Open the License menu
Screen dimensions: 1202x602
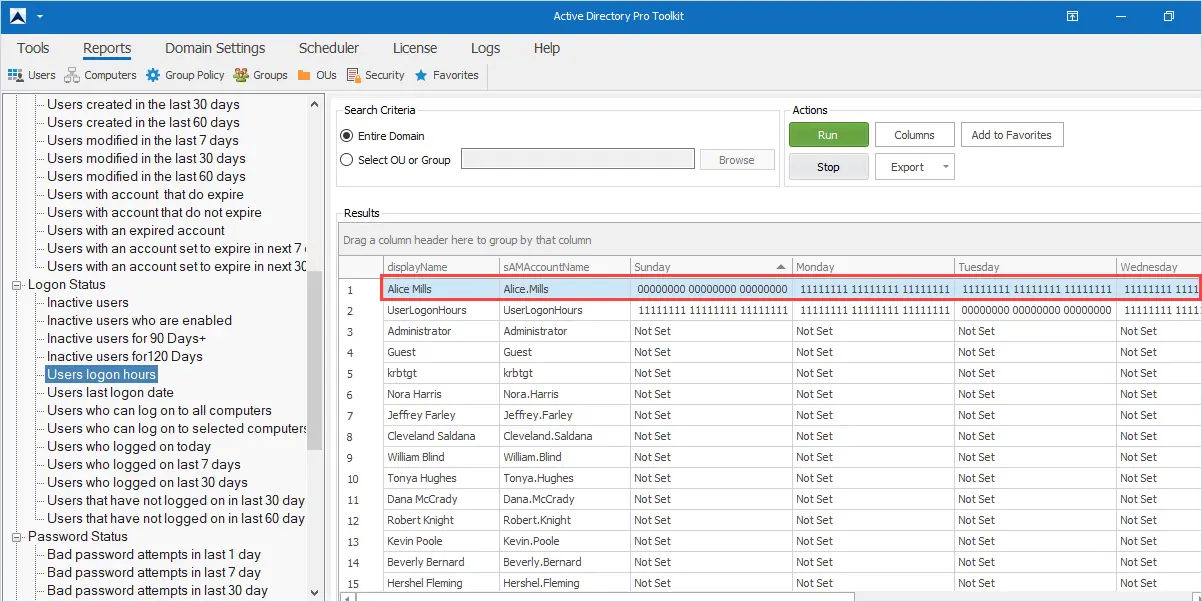coord(415,48)
